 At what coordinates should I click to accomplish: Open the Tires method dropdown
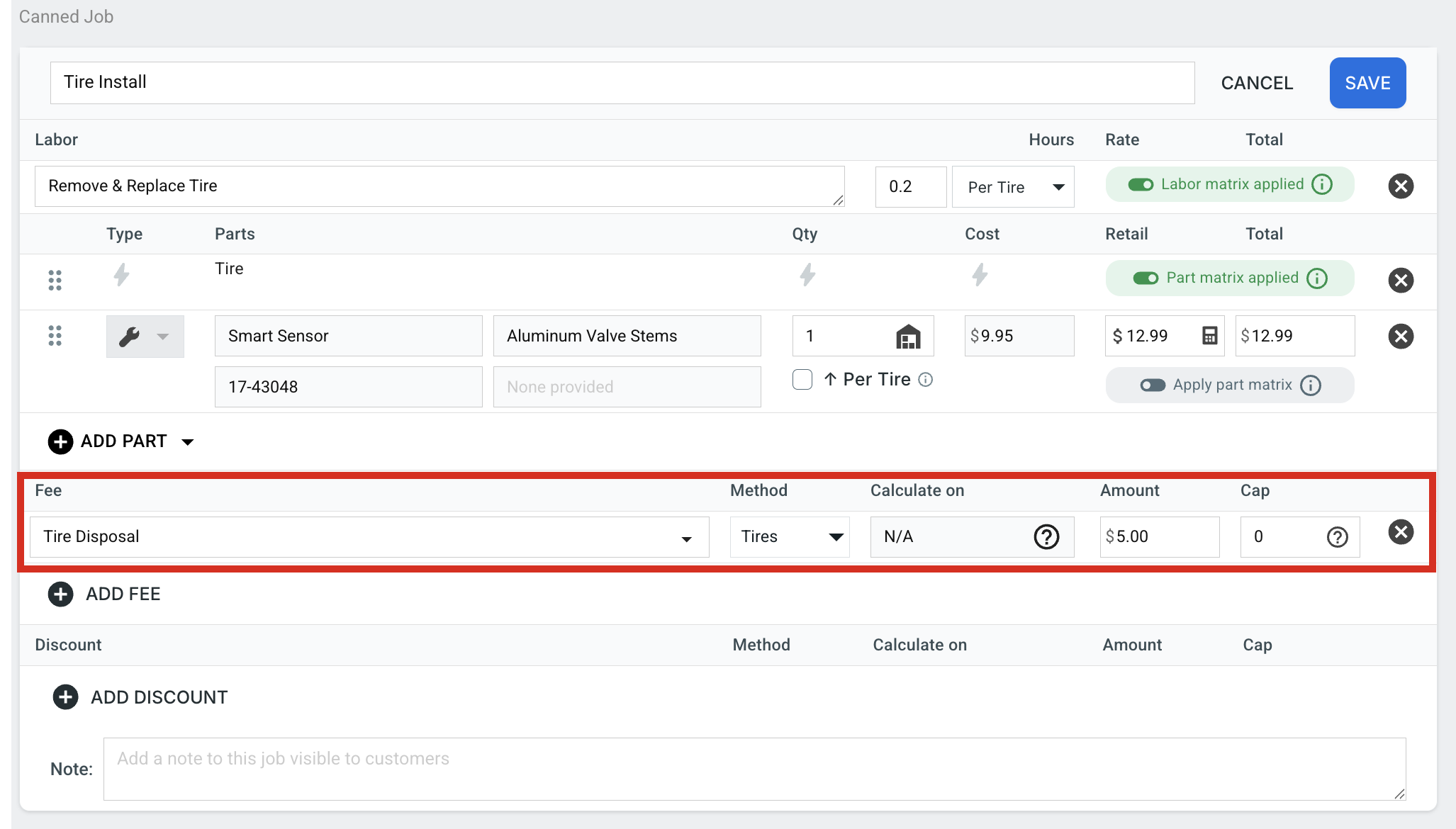[x=790, y=537]
